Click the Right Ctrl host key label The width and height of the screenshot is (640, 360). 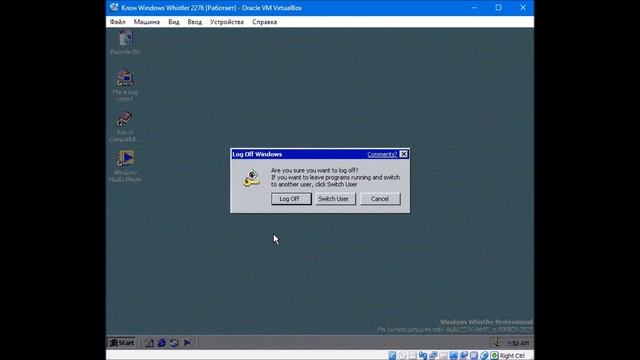(512, 356)
